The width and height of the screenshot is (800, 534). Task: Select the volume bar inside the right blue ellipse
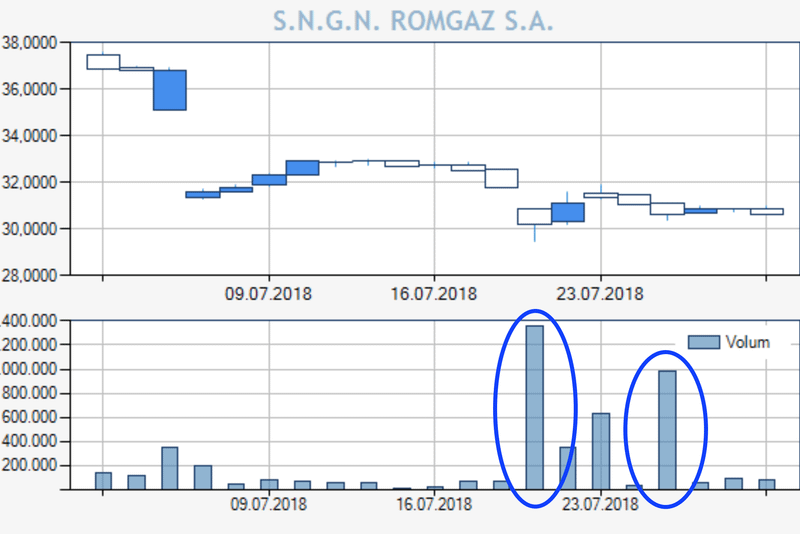click(x=667, y=430)
